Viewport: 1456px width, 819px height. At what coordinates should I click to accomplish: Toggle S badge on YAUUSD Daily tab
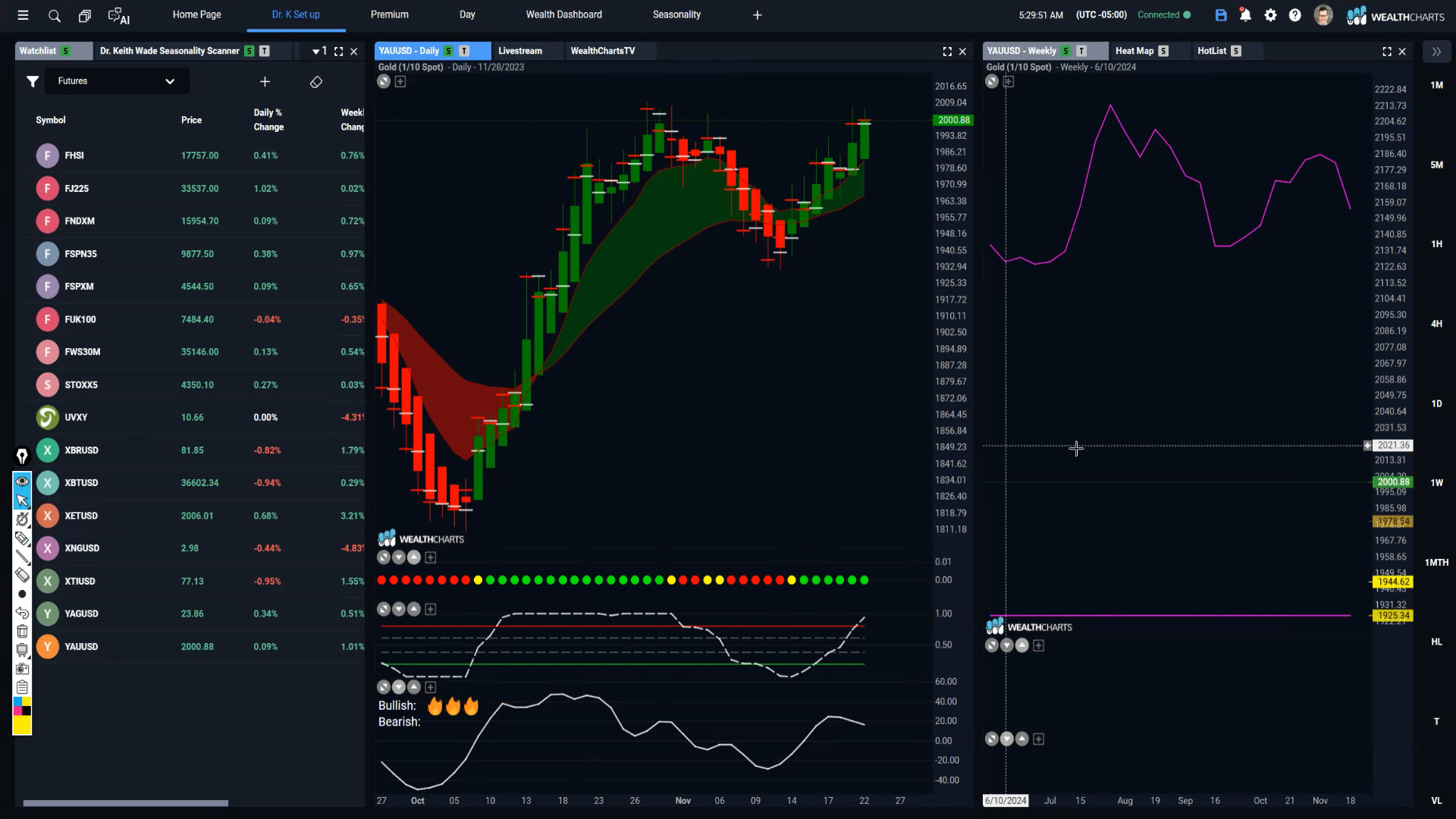(448, 51)
